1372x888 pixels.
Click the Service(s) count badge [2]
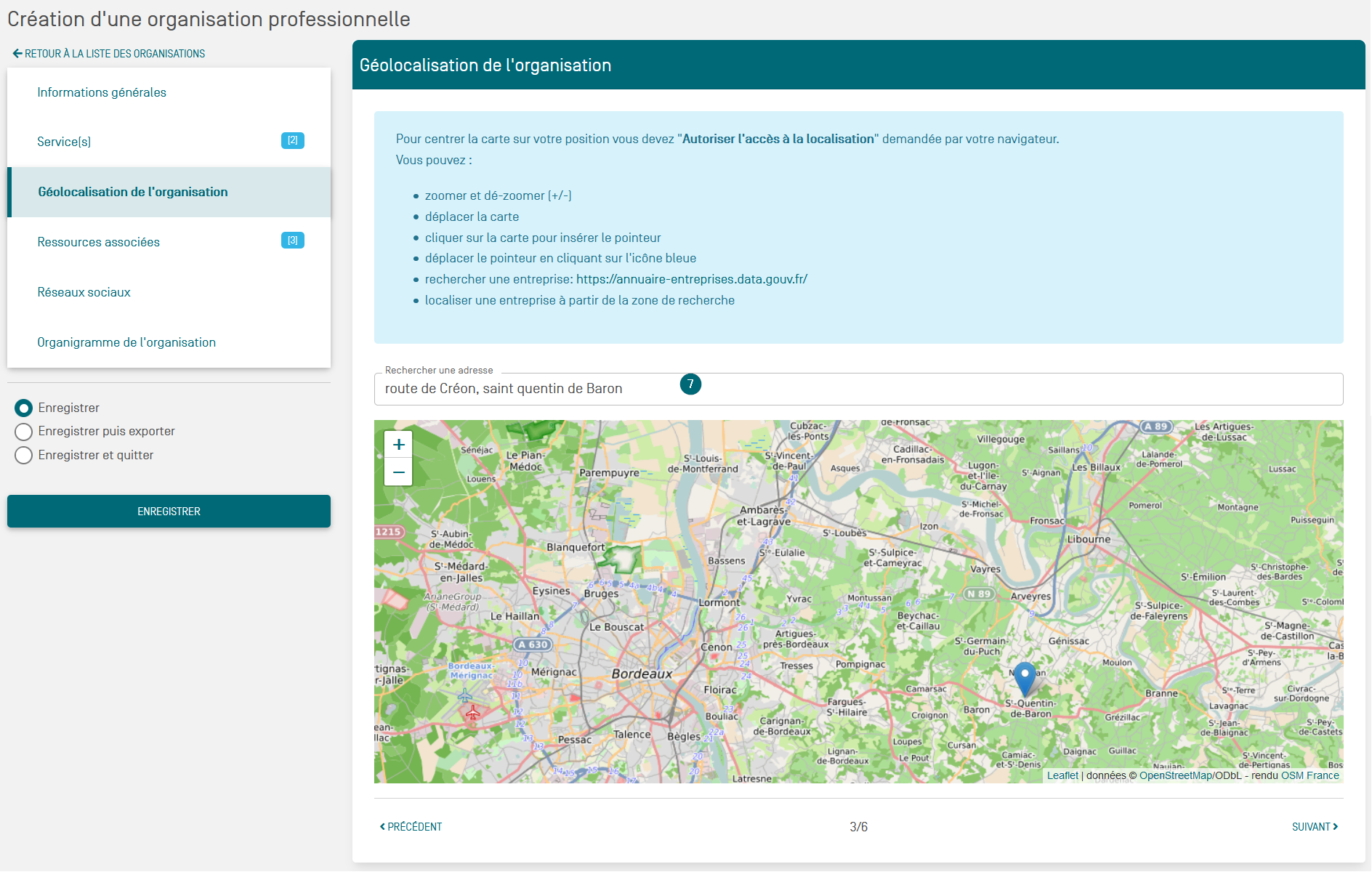pyautogui.click(x=292, y=140)
